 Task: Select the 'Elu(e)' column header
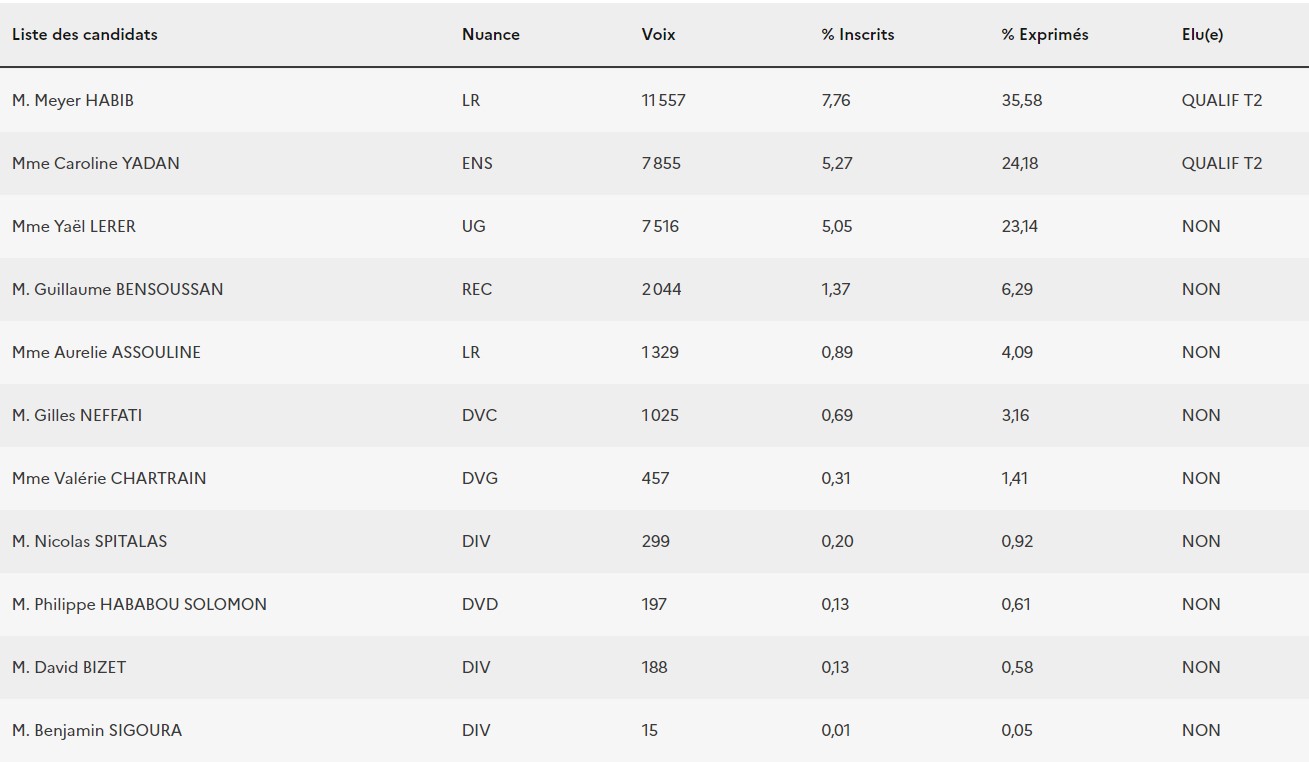click(1202, 34)
